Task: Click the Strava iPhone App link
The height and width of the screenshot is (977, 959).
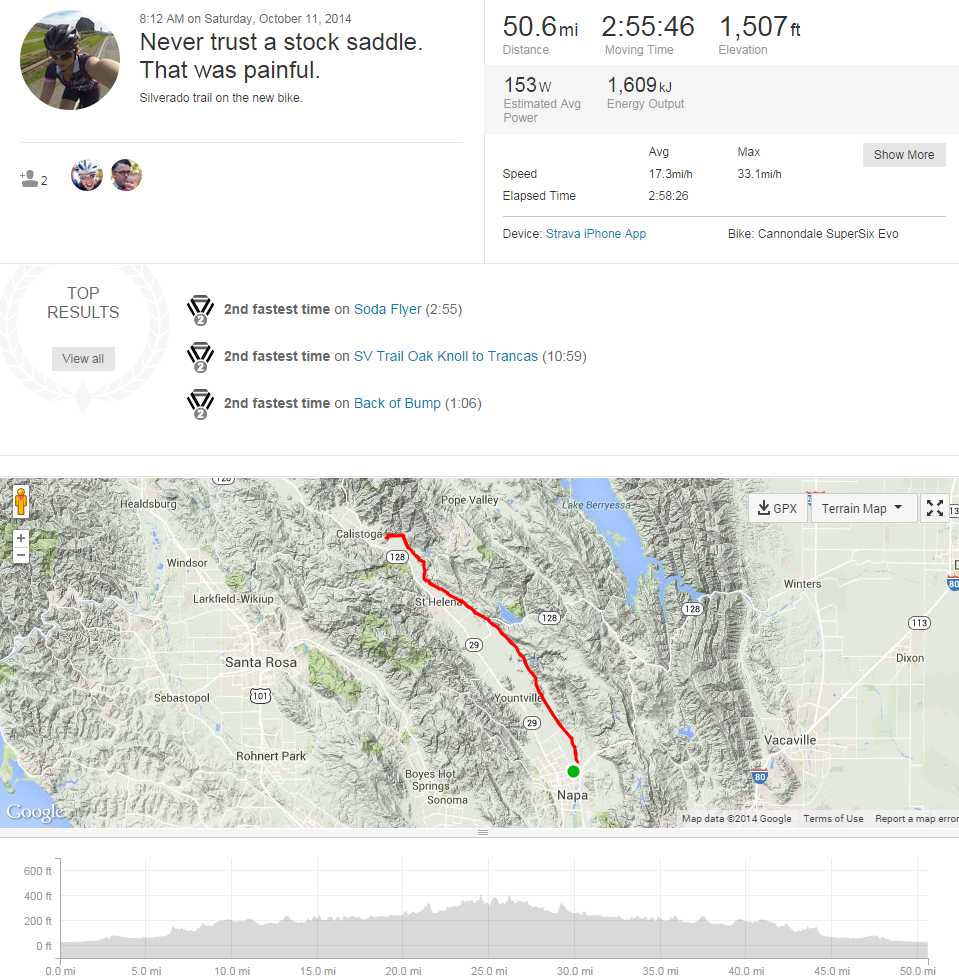Action: pyautogui.click(x=596, y=234)
